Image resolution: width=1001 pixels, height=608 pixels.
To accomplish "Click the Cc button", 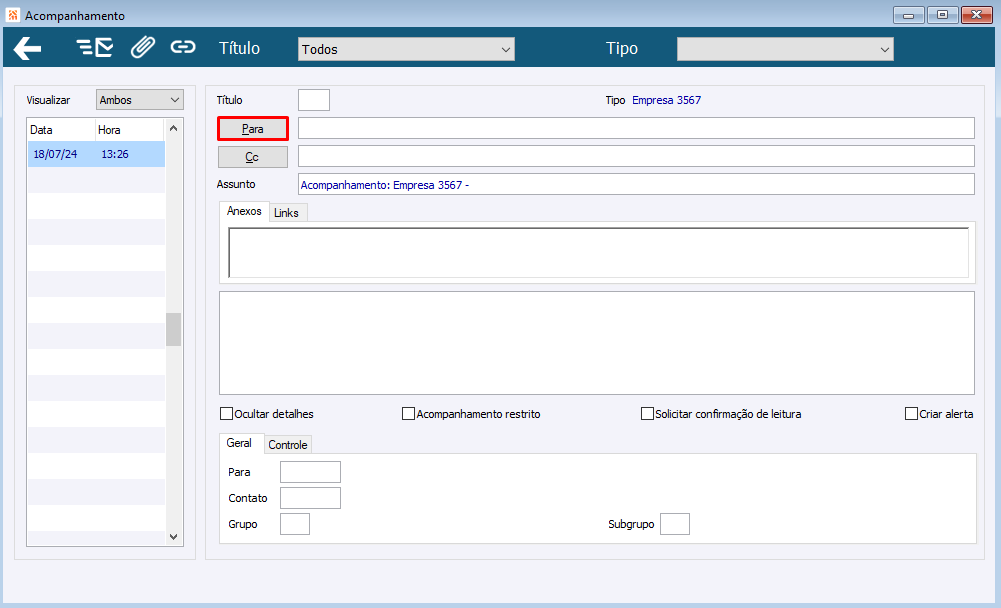I will click(253, 156).
